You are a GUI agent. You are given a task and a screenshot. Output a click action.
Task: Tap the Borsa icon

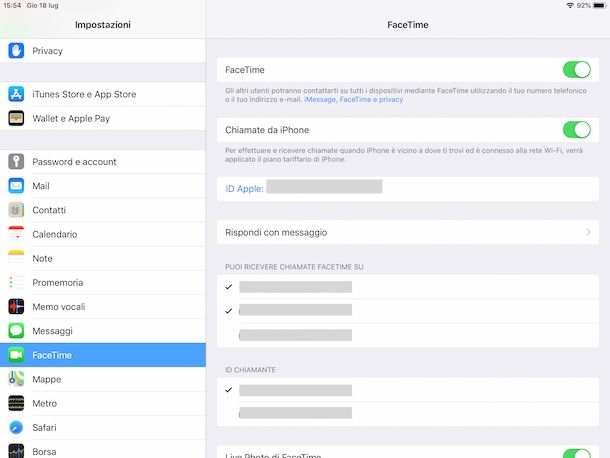(16, 451)
